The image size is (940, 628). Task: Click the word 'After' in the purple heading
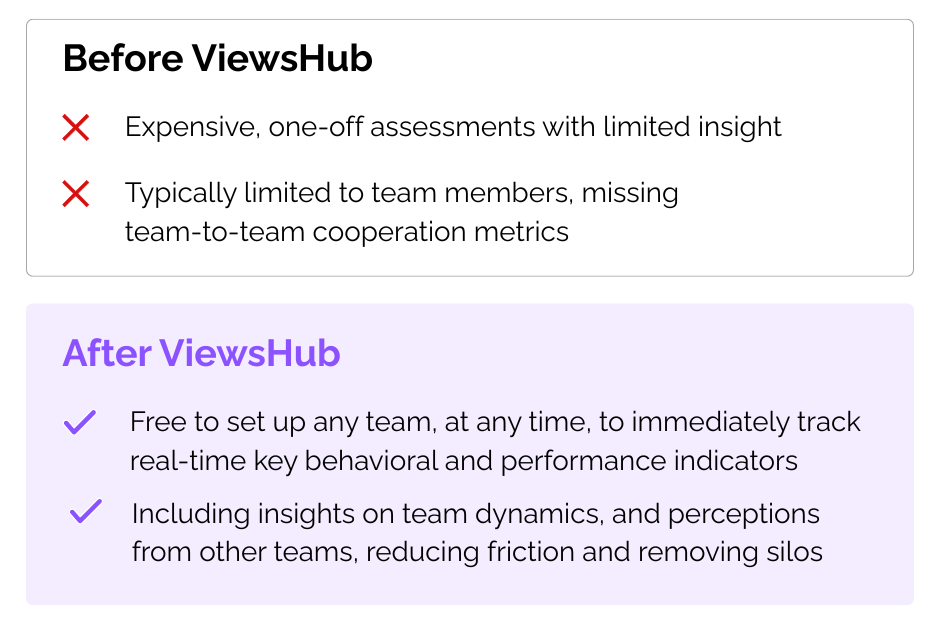107,353
